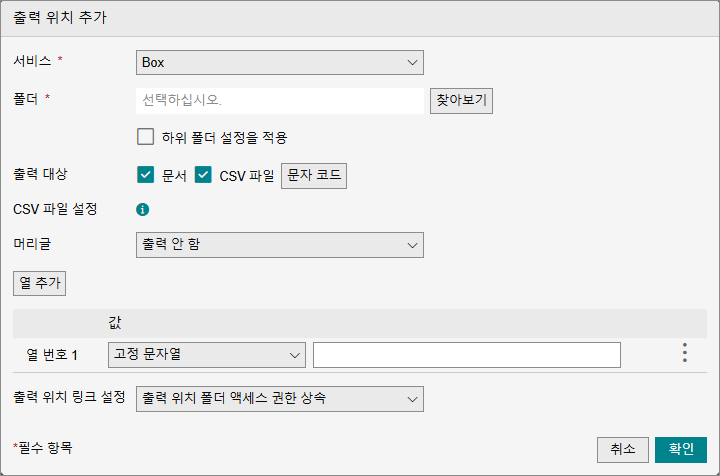720x476 pixels.
Task: Open the three-dot menu for 열 번호 1
Action: point(685,353)
